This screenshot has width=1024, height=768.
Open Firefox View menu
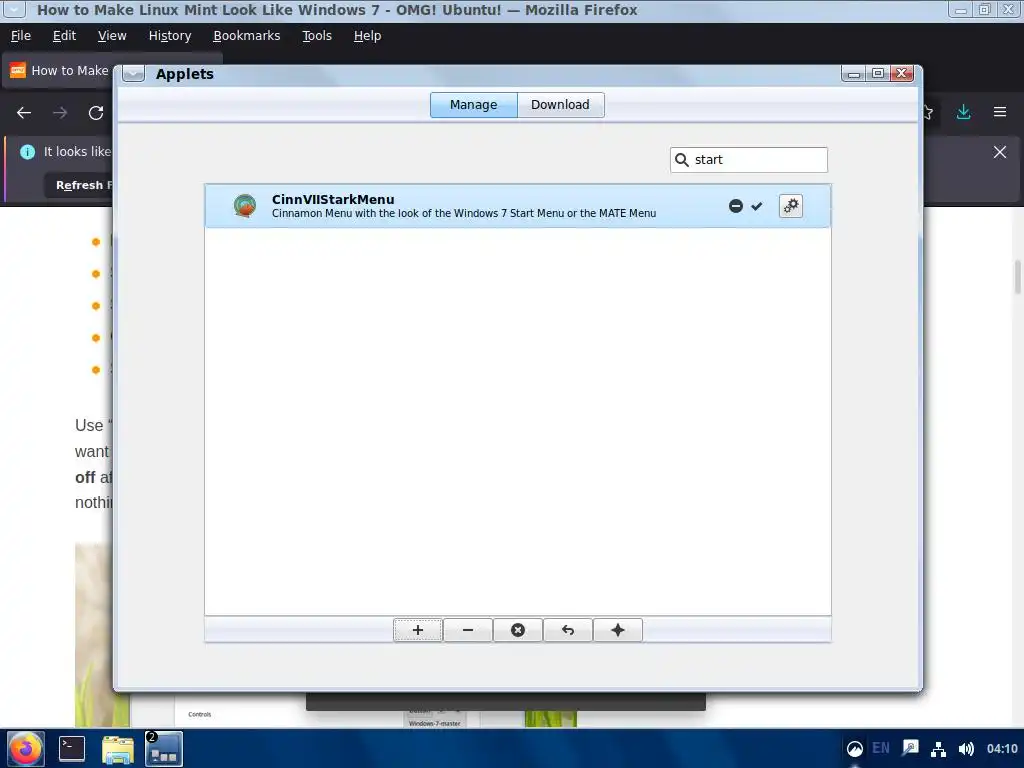(x=112, y=36)
